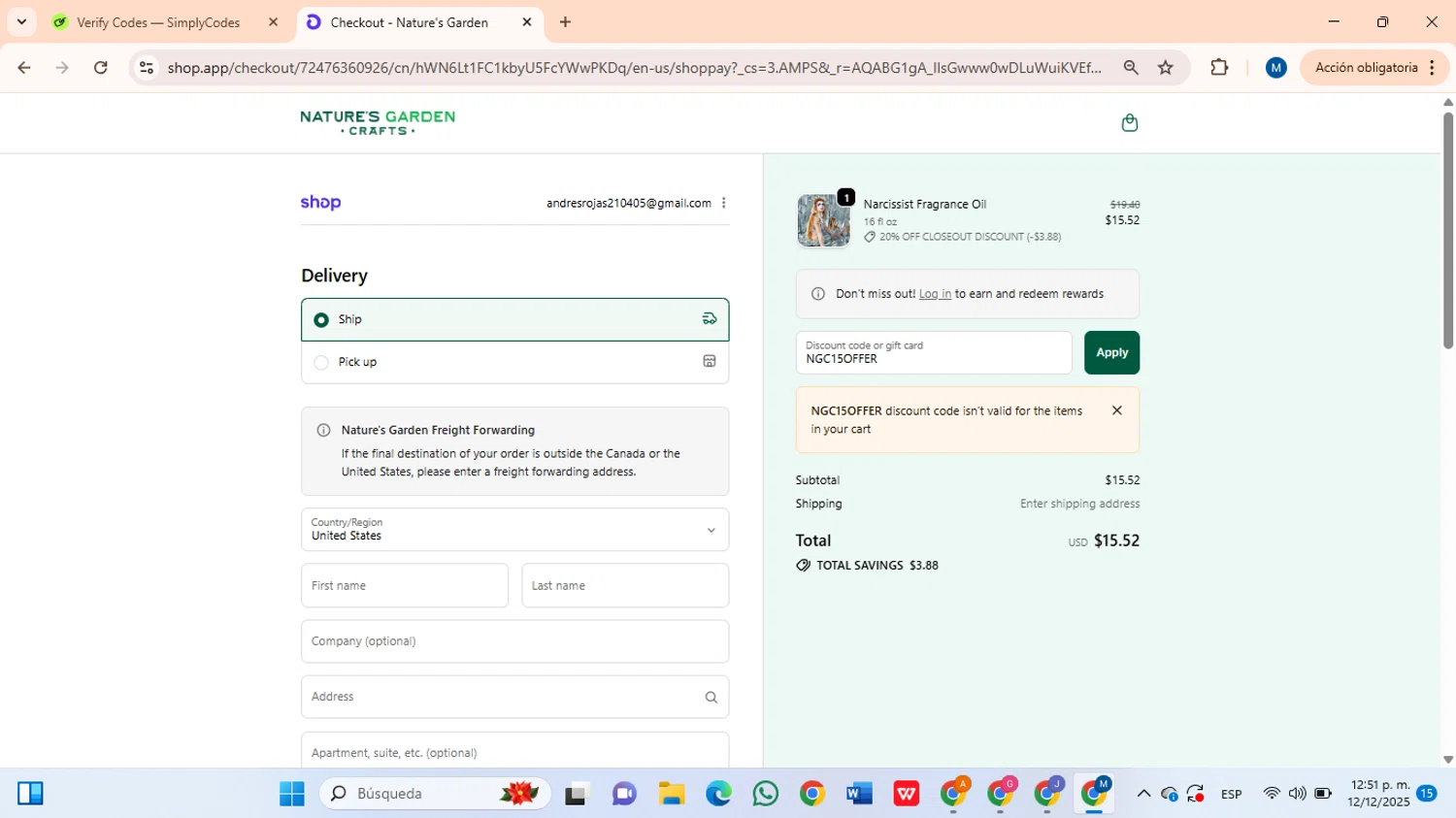Dismiss the invalid discount code message

click(x=1117, y=410)
